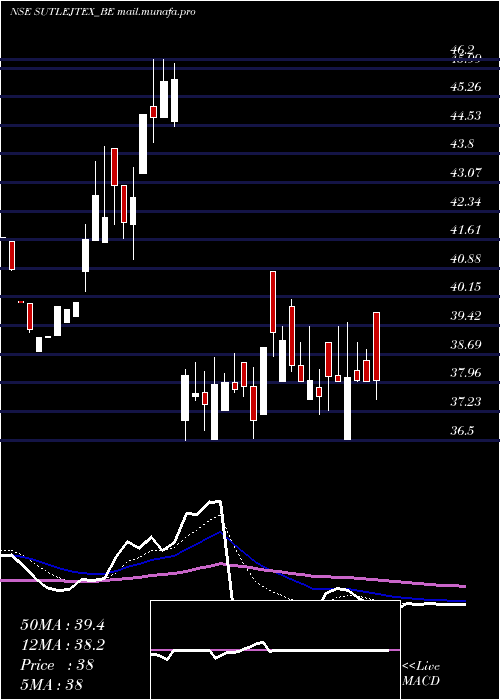Click the Price : 38 readout

(x=57, y=665)
